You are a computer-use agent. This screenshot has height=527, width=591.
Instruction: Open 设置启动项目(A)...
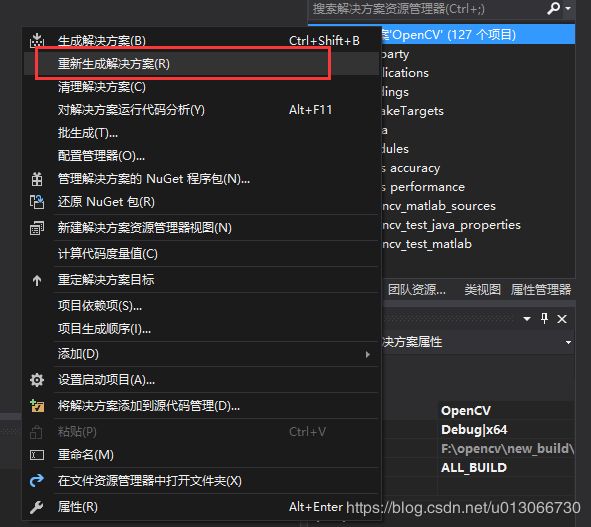tap(202, 380)
